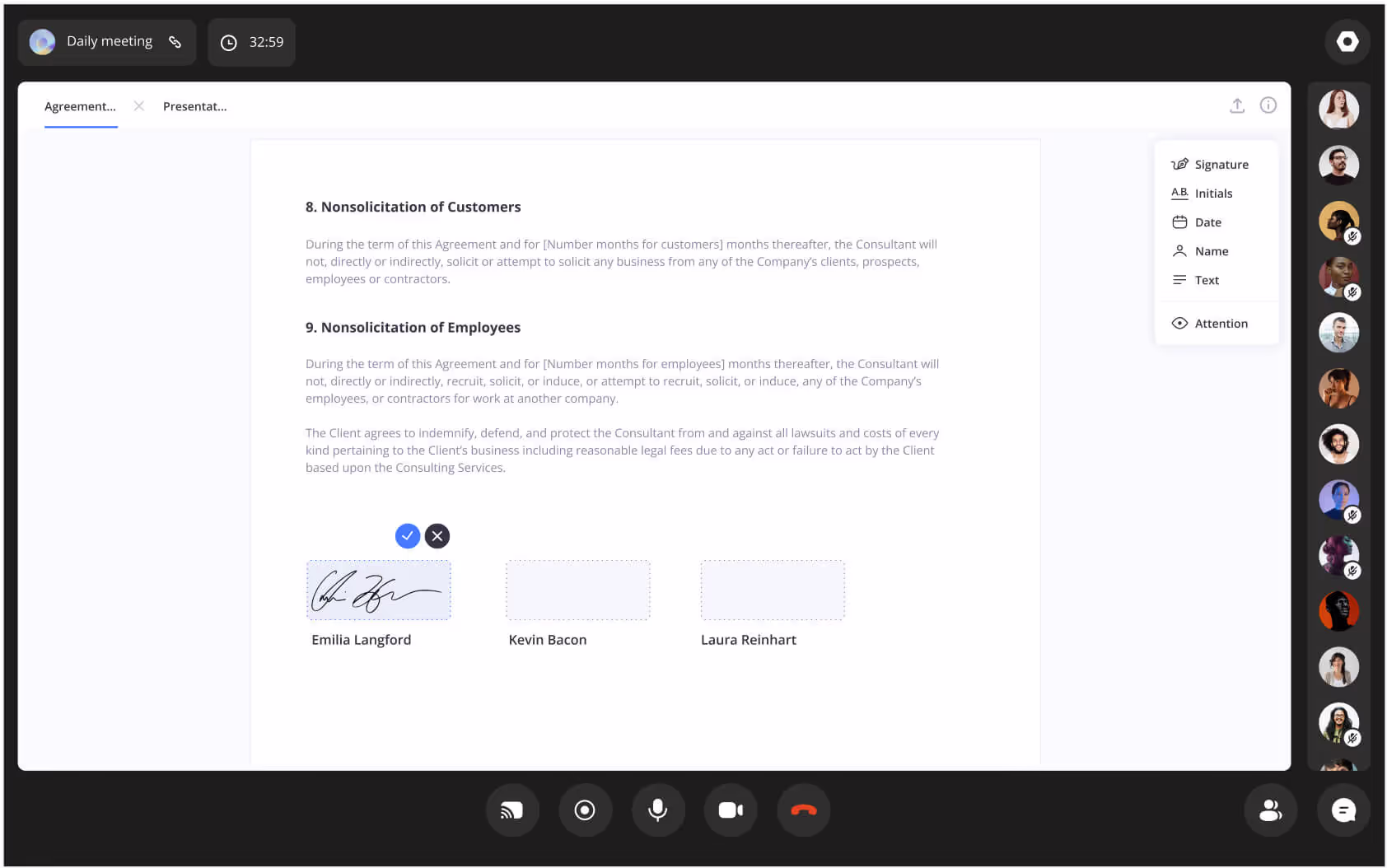Choose the Date field tool
The height and width of the screenshot is (868, 1387).
point(1196,222)
